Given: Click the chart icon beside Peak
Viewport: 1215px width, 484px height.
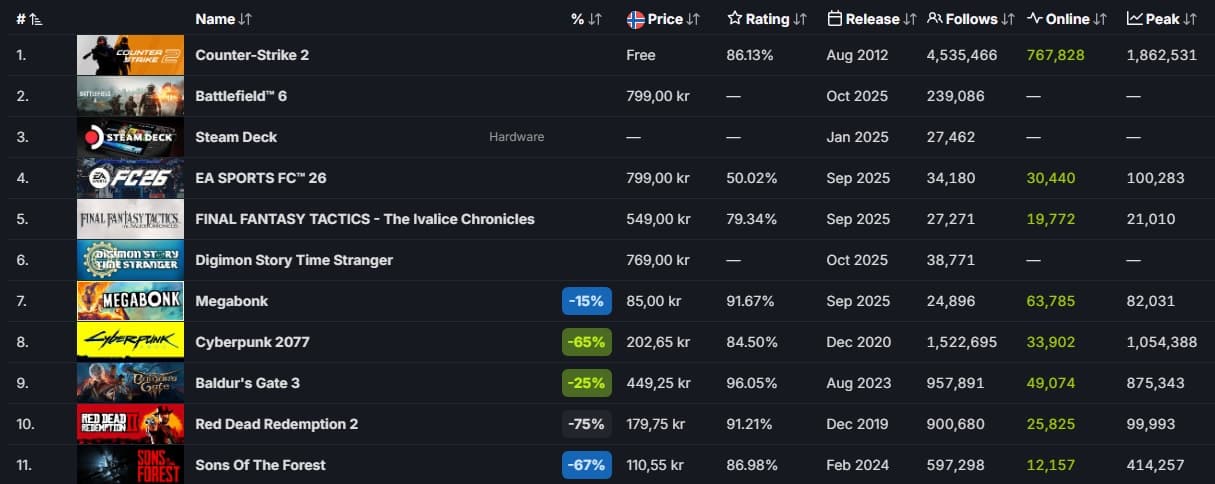Looking at the screenshot, I should pyautogui.click(x=1135, y=19).
